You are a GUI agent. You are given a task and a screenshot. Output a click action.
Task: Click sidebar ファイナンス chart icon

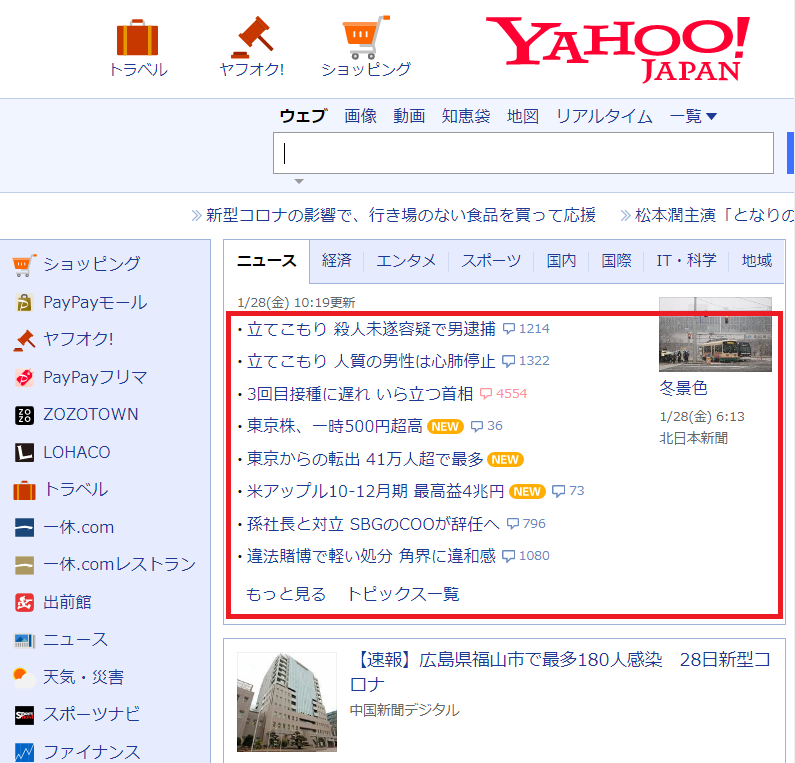coord(24,753)
